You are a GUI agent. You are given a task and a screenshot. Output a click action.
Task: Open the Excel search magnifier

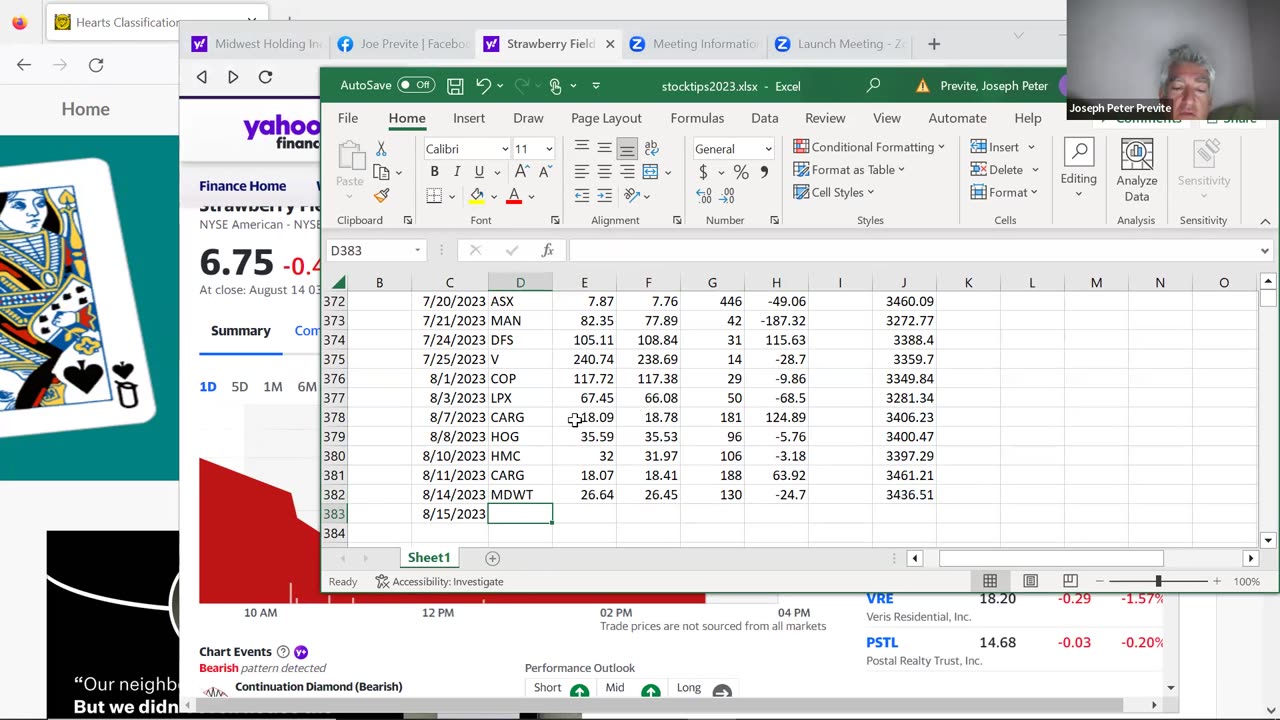pyautogui.click(x=873, y=86)
